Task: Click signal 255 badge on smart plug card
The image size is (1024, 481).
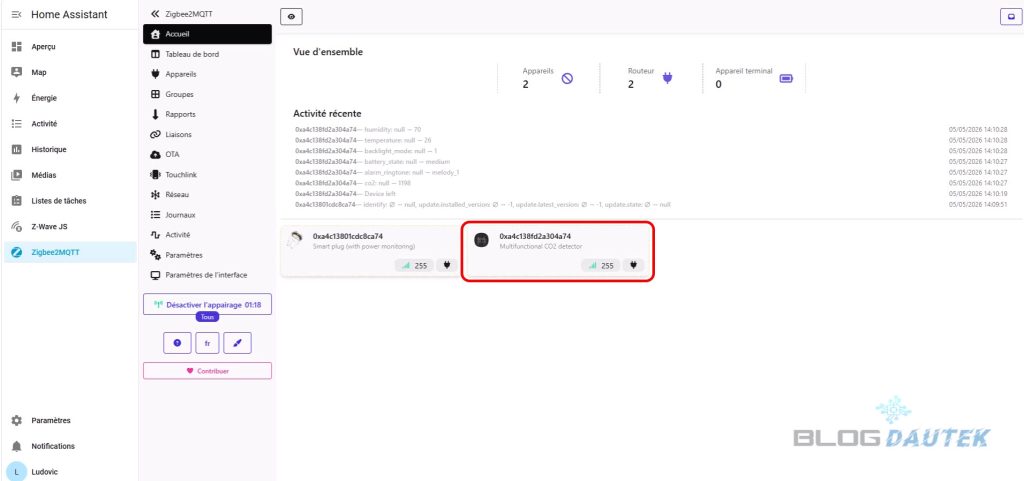Action: [414, 266]
